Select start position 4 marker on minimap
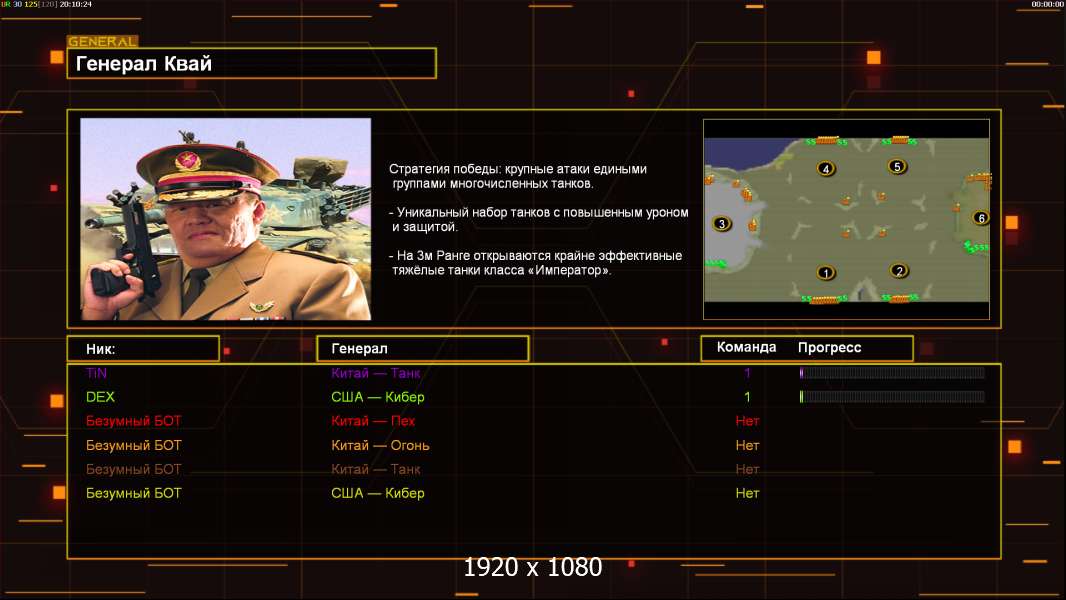Viewport: 1066px width, 600px height. pos(825,169)
